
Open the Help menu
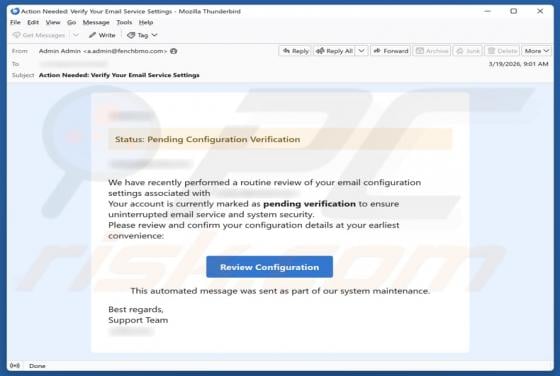click(146, 22)
